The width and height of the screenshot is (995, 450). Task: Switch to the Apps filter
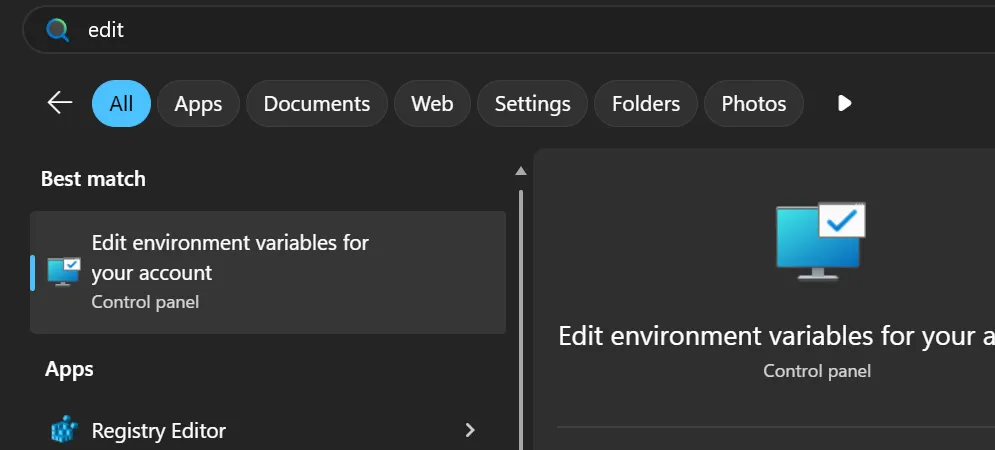click(x=198, y=103)
